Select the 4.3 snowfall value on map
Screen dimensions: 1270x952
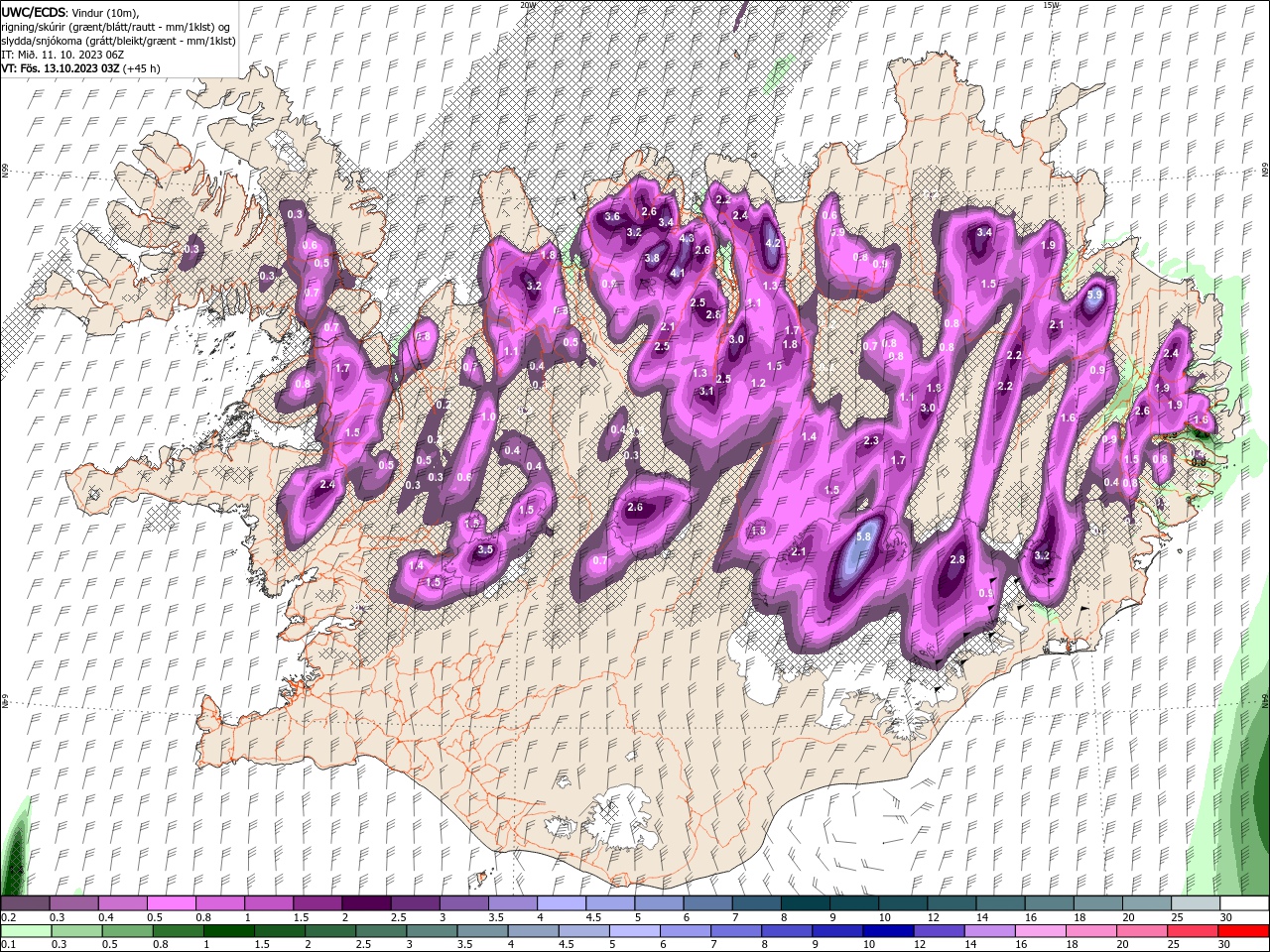[x=687, y=238]
